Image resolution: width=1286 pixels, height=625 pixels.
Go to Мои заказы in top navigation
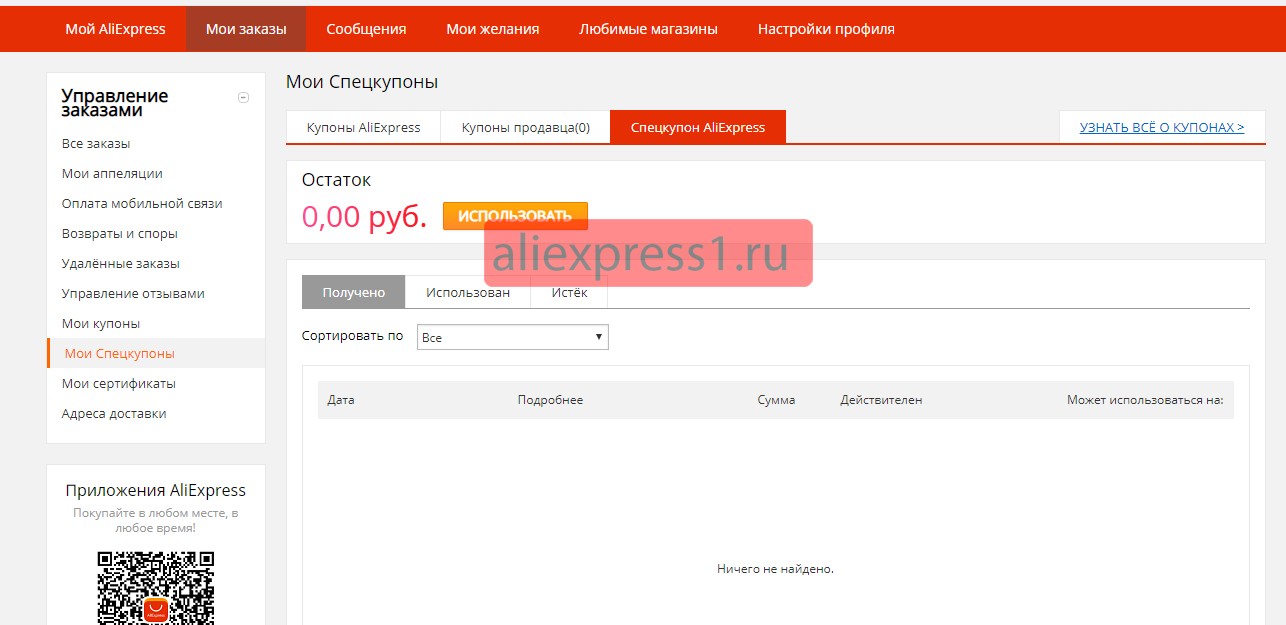pos(246,29)
